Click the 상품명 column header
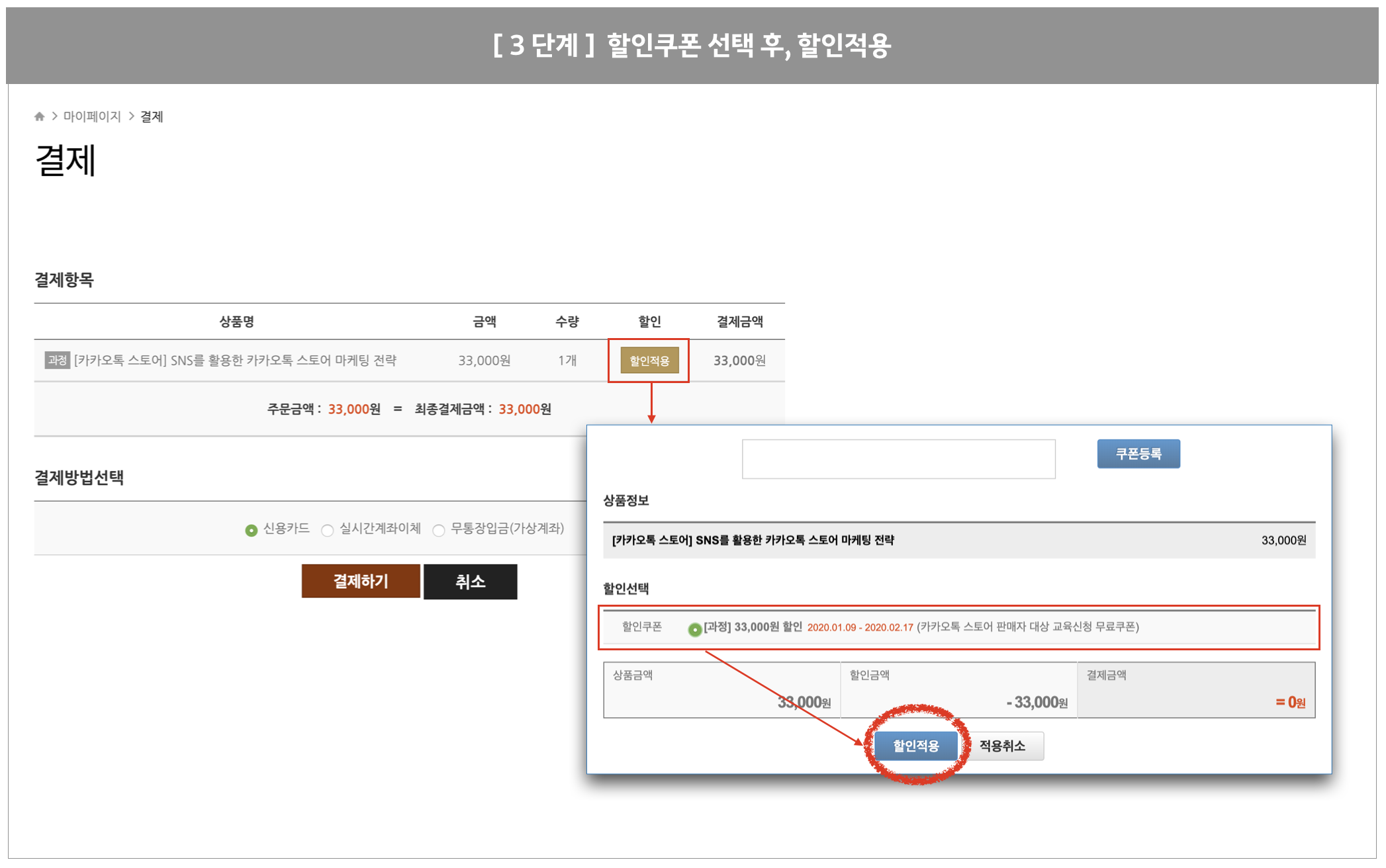The image size is (1386, 868). pos(237,322)
